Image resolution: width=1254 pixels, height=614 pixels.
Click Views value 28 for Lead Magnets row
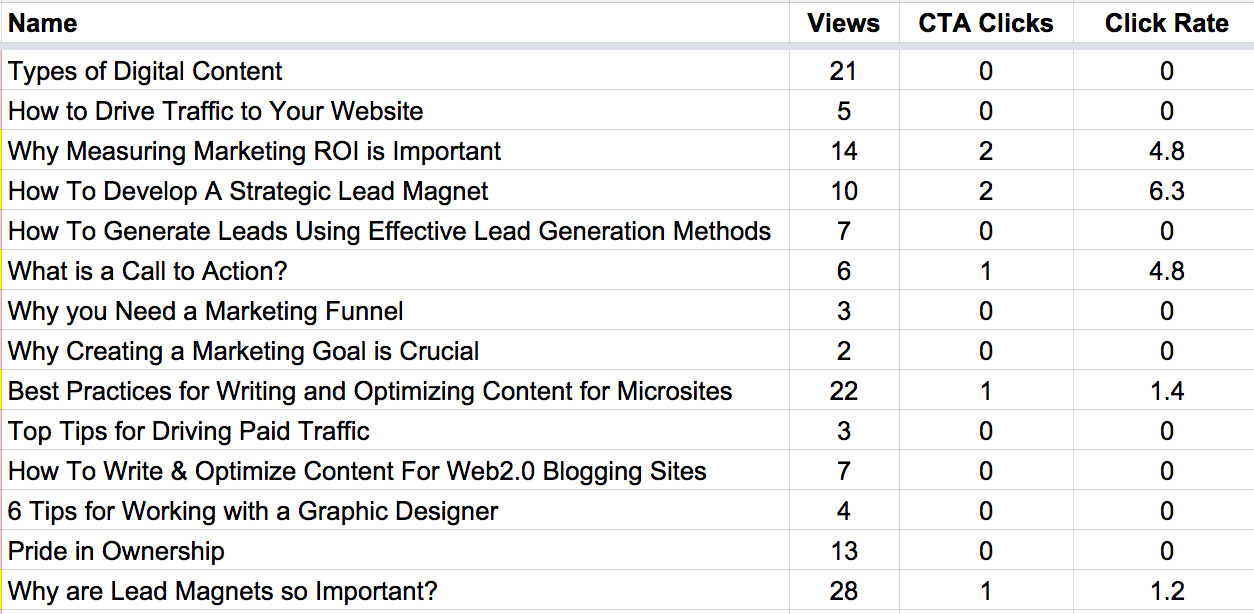tap(844, 591)
